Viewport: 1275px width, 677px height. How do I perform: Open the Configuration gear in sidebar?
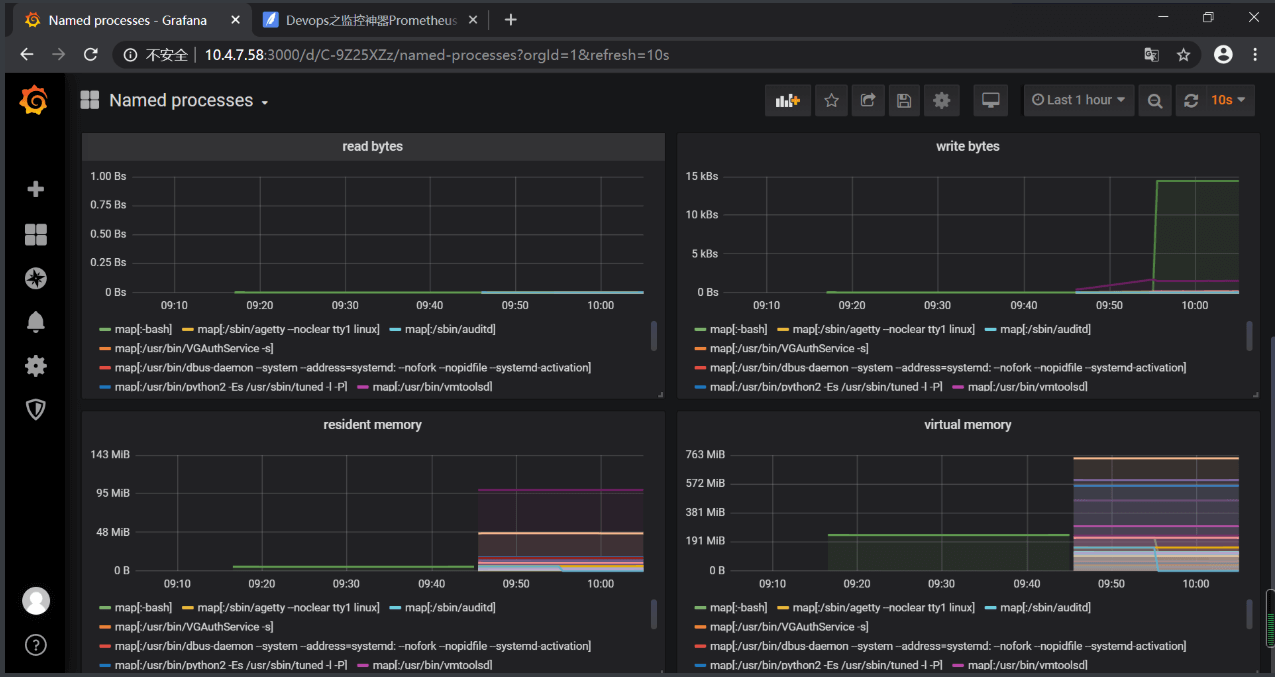tap(35, 366)
